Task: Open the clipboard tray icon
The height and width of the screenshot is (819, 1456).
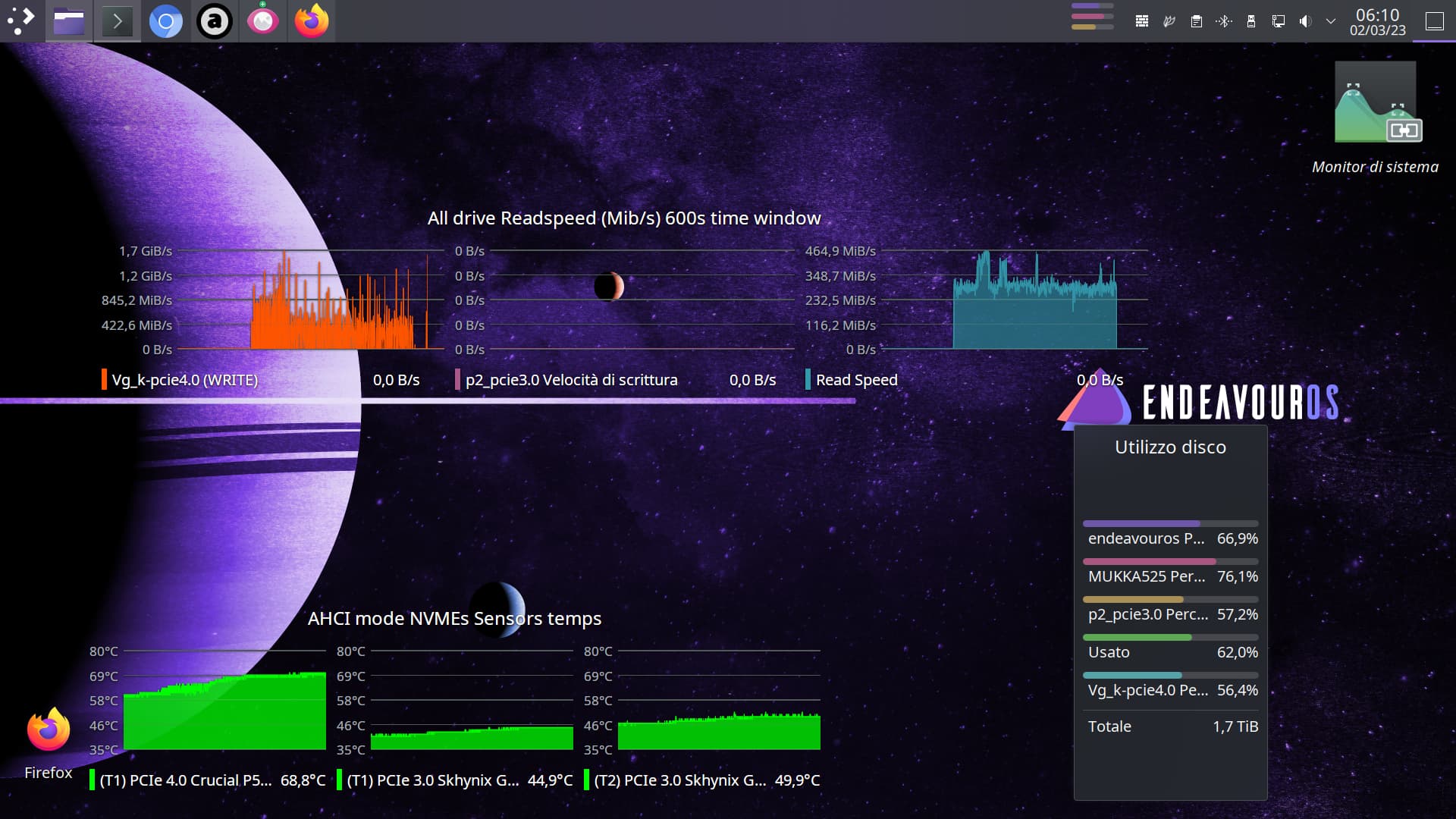Action: [x=1197, y=21]
